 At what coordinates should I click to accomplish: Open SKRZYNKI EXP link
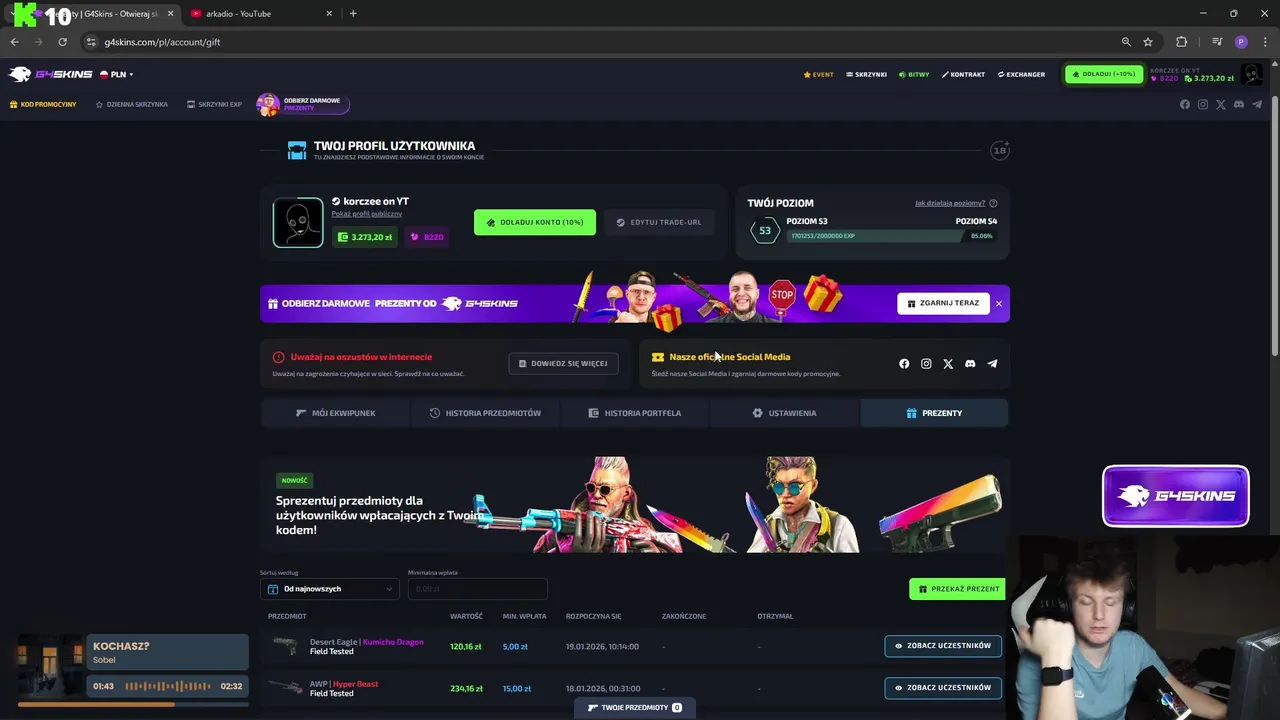tap(214, 104)
